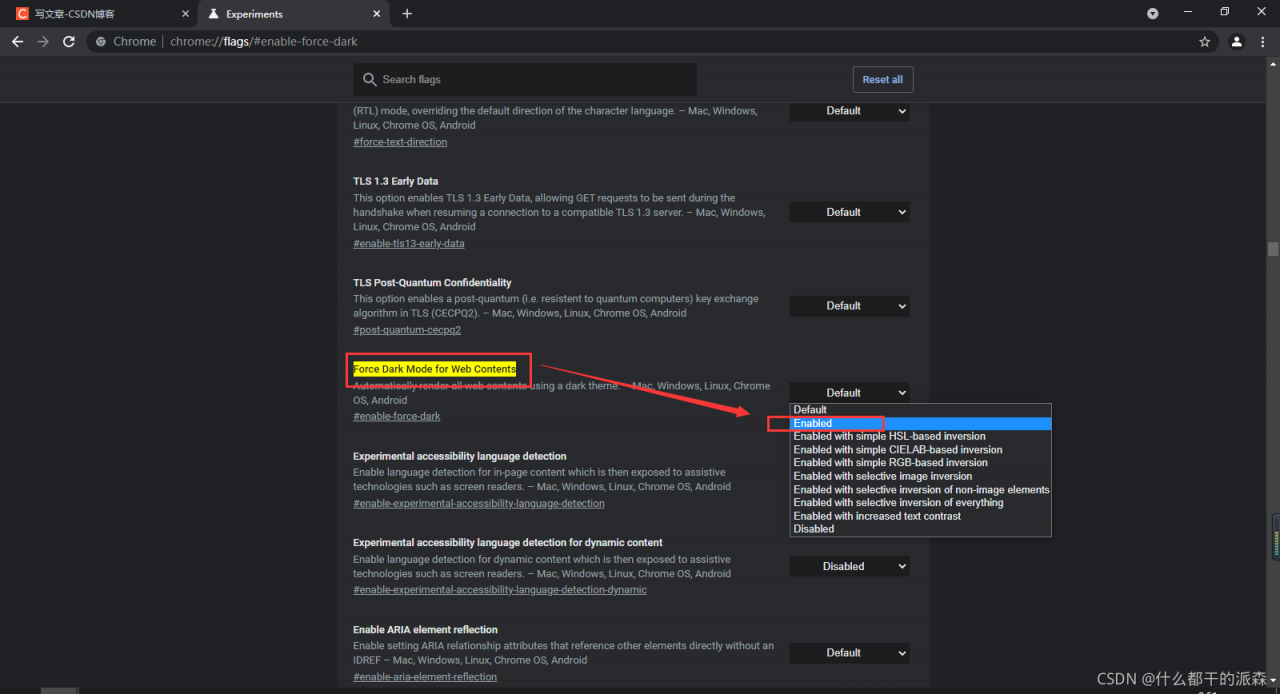
Task: Select Disabled in the dropdown list
Action: pyautogui.click(x=920, y=529)
